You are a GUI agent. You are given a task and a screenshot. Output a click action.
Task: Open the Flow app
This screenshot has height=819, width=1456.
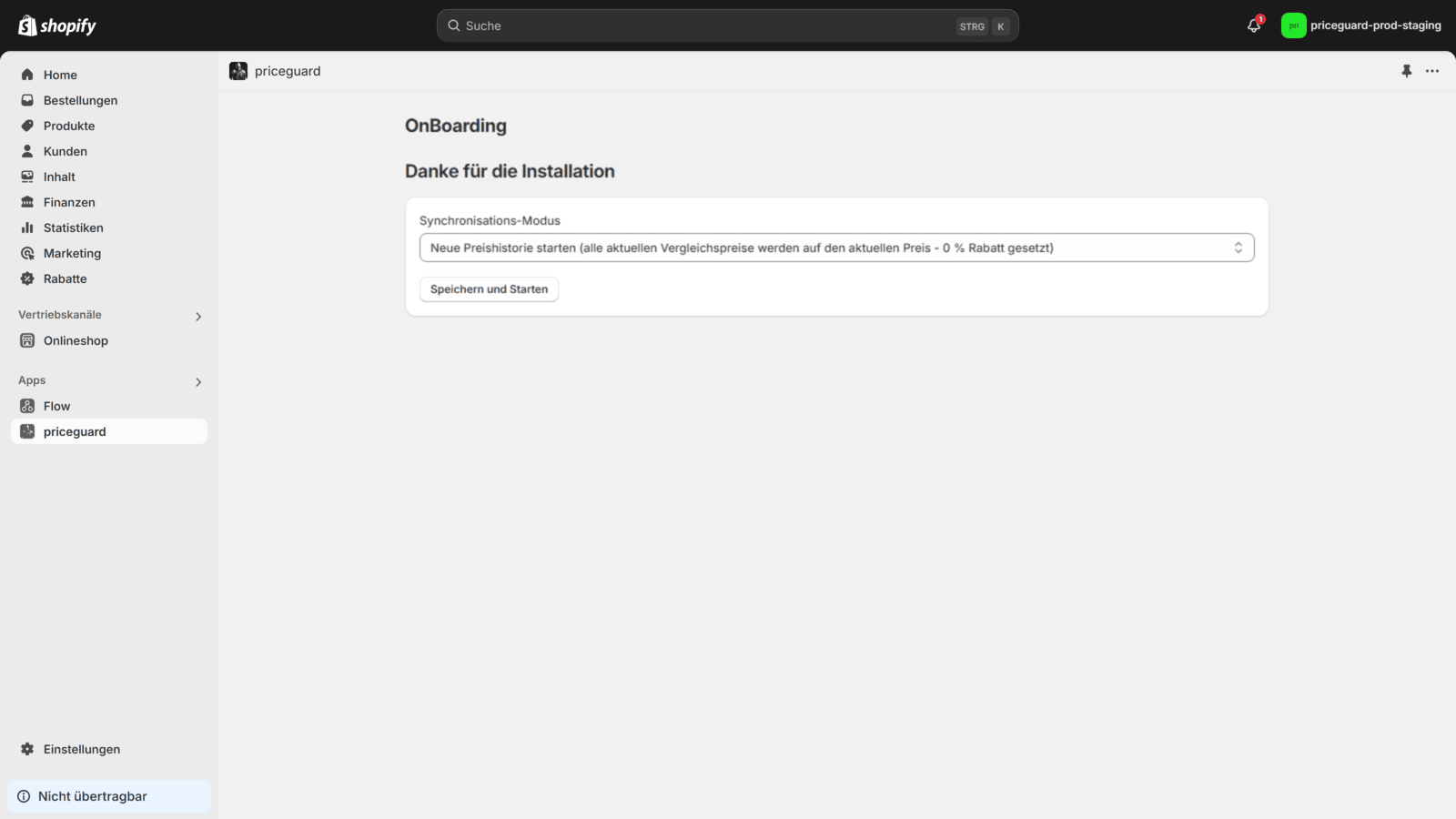tap(56, 406)
